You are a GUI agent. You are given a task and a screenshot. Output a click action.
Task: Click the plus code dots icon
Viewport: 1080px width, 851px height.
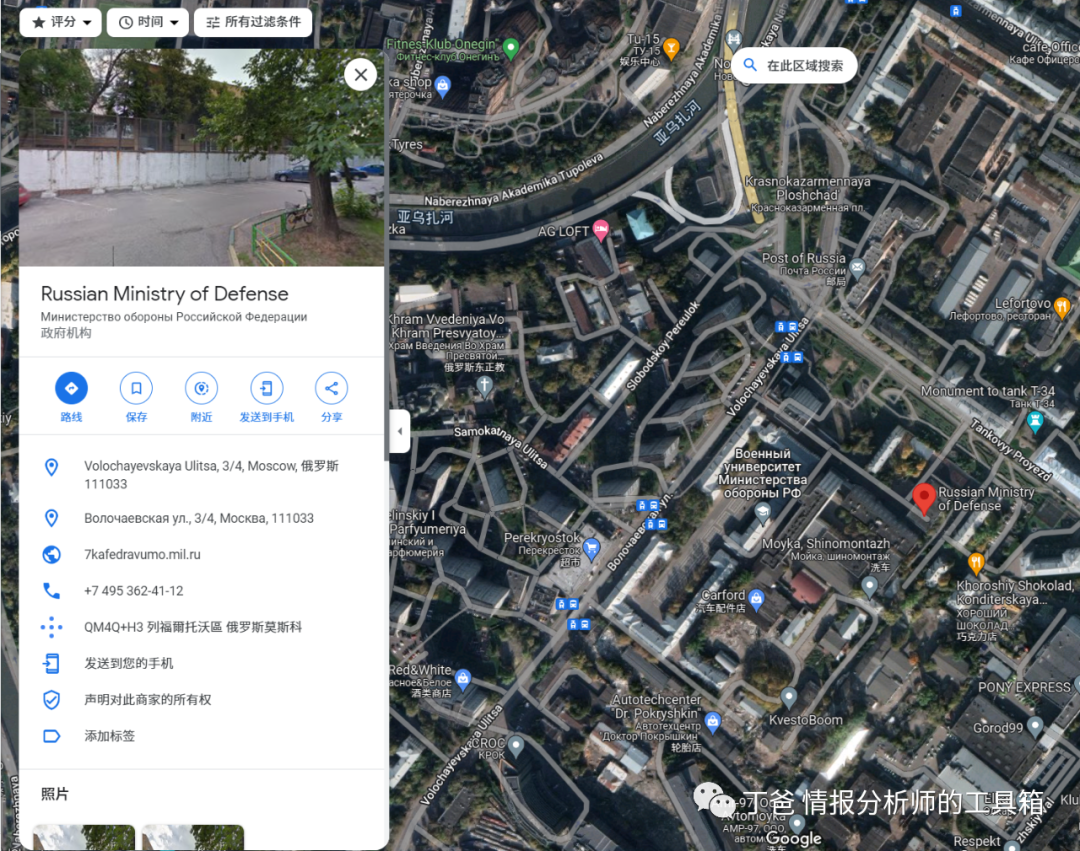[x=52, y=627]
